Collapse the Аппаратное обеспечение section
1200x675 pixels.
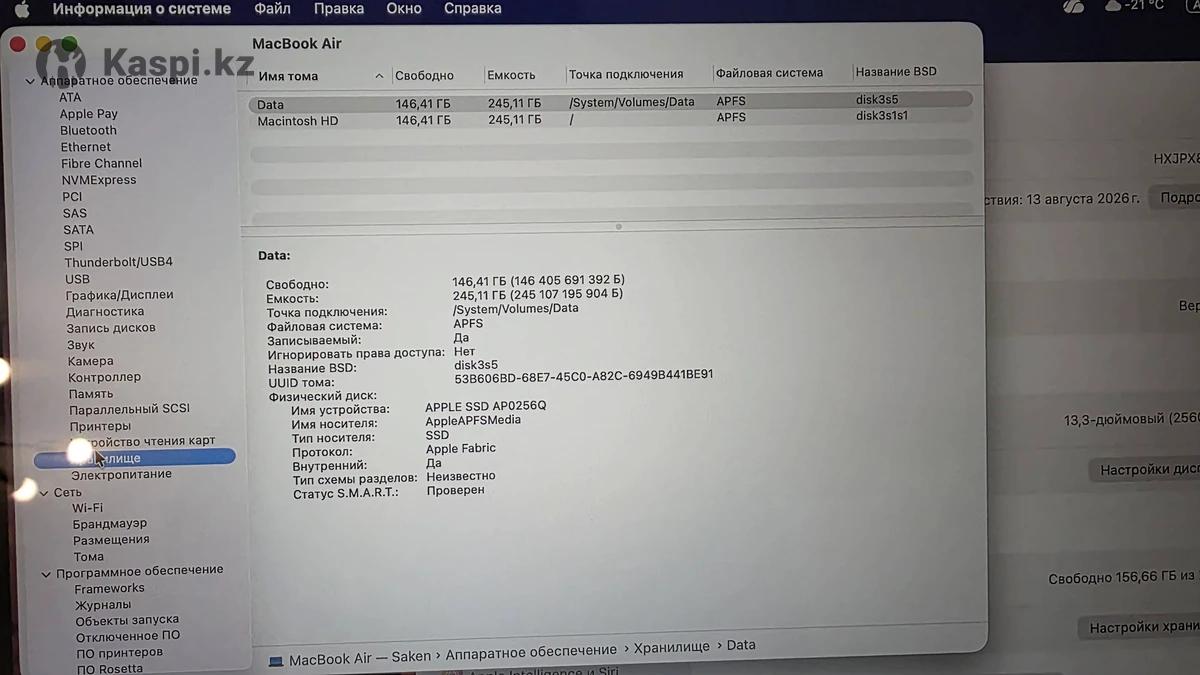30,81
